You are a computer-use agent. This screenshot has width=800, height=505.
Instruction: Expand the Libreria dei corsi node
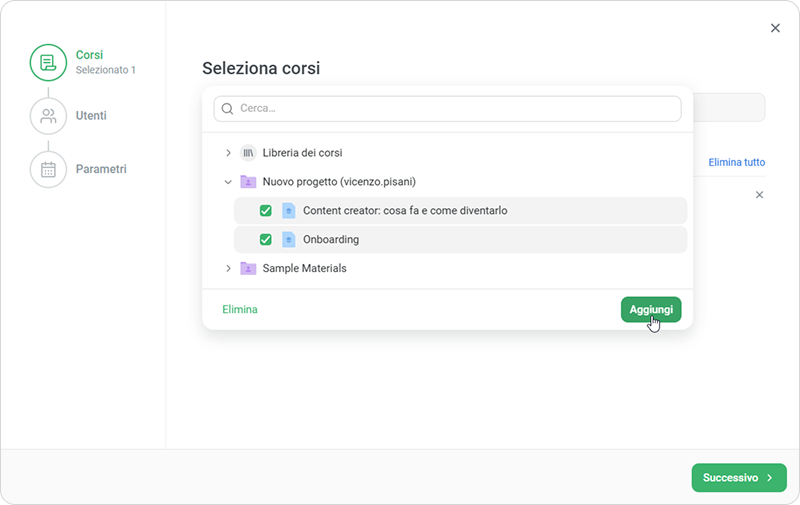(x=228, y=152)
